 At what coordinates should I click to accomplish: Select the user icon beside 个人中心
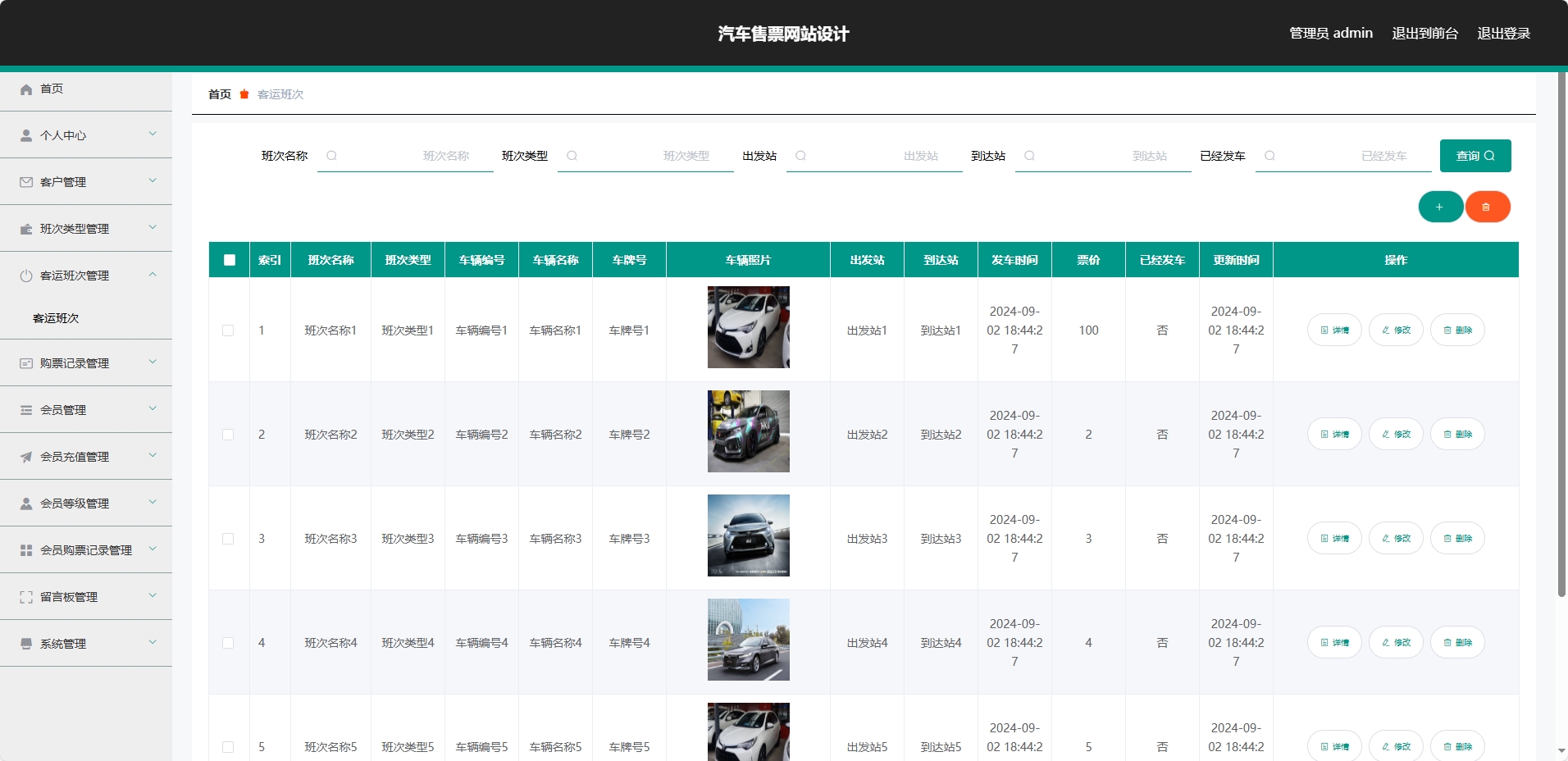point(25,135)
